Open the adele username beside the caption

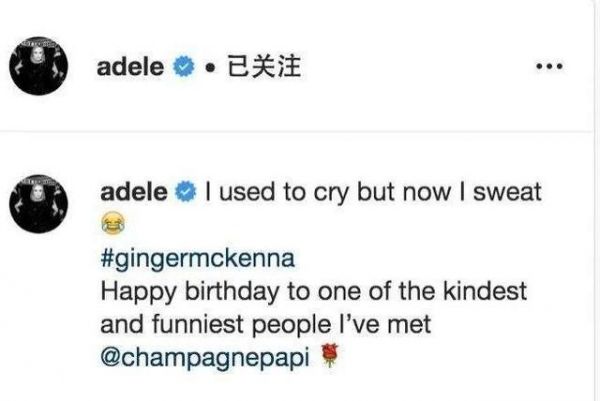136,190
